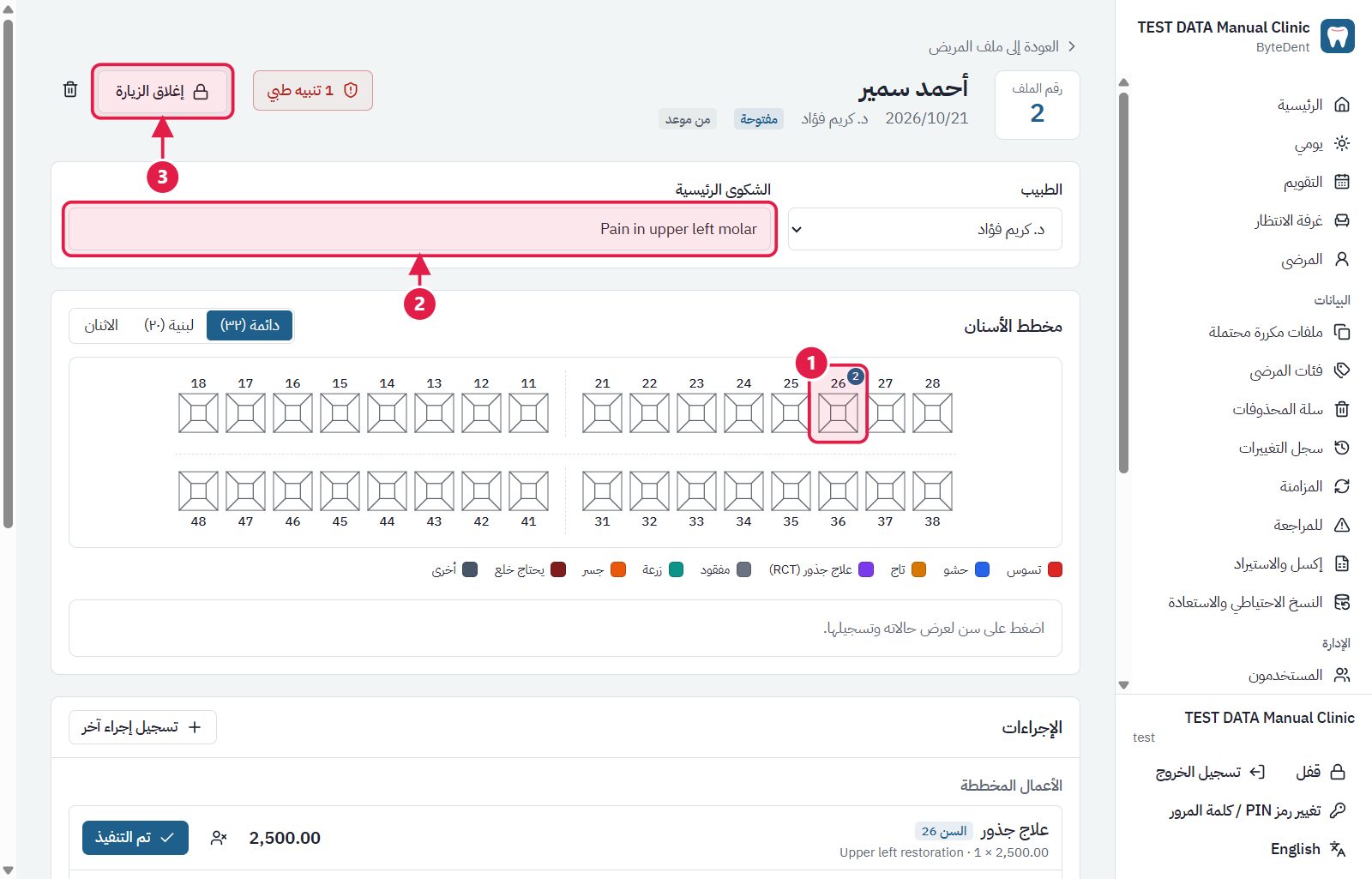Select tooth 48 on the chart

[198, 491]
